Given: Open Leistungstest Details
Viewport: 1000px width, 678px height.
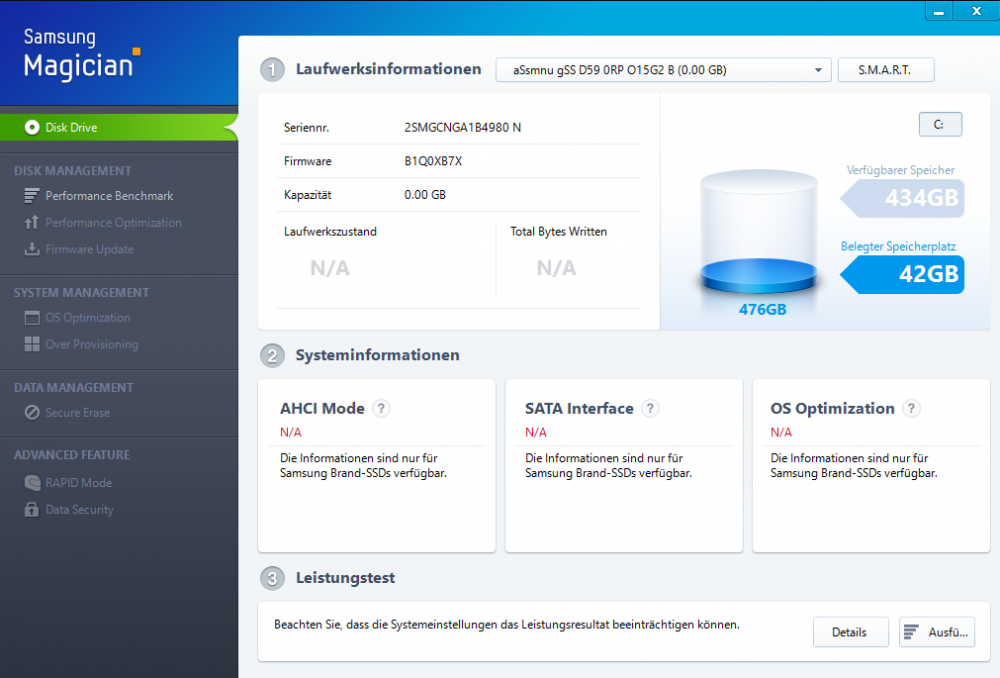Looking at the screenshot, I should click(x=849, y=632).
